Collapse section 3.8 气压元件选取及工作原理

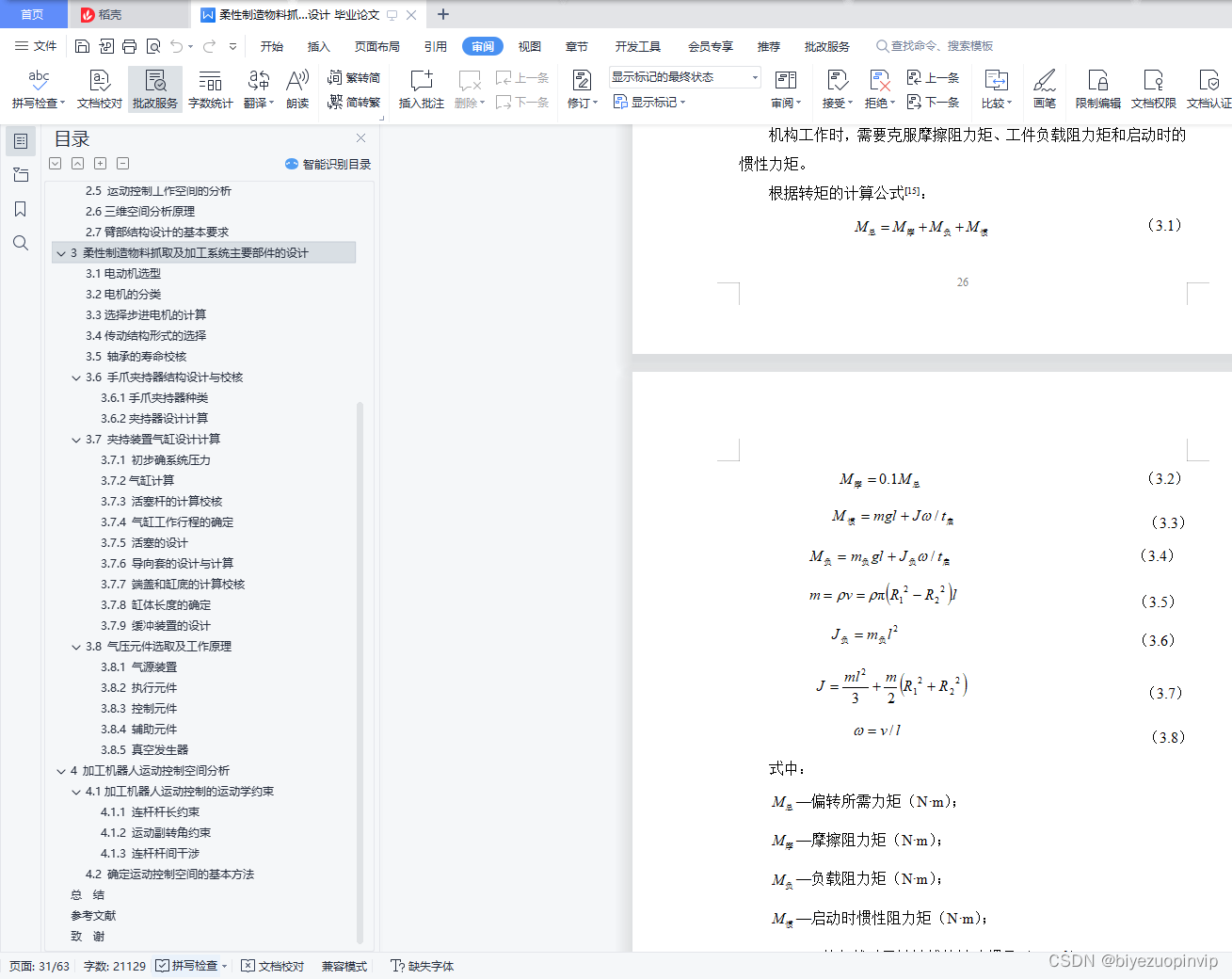point(76,647)
